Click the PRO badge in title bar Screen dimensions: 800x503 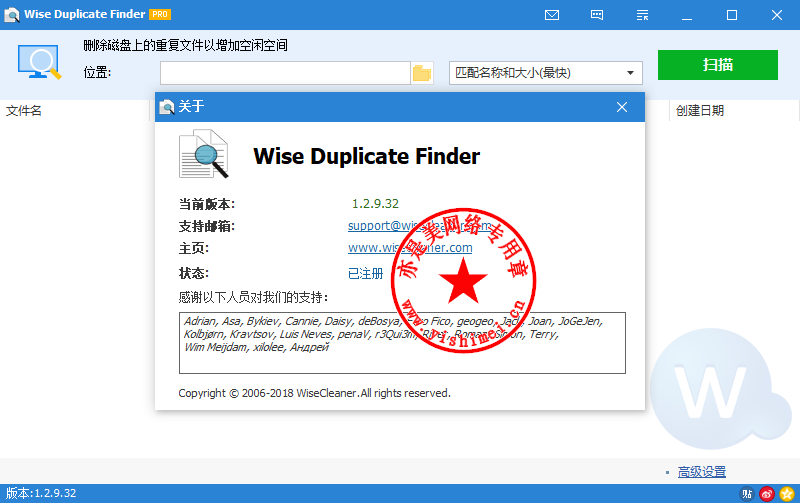[160, 14]
